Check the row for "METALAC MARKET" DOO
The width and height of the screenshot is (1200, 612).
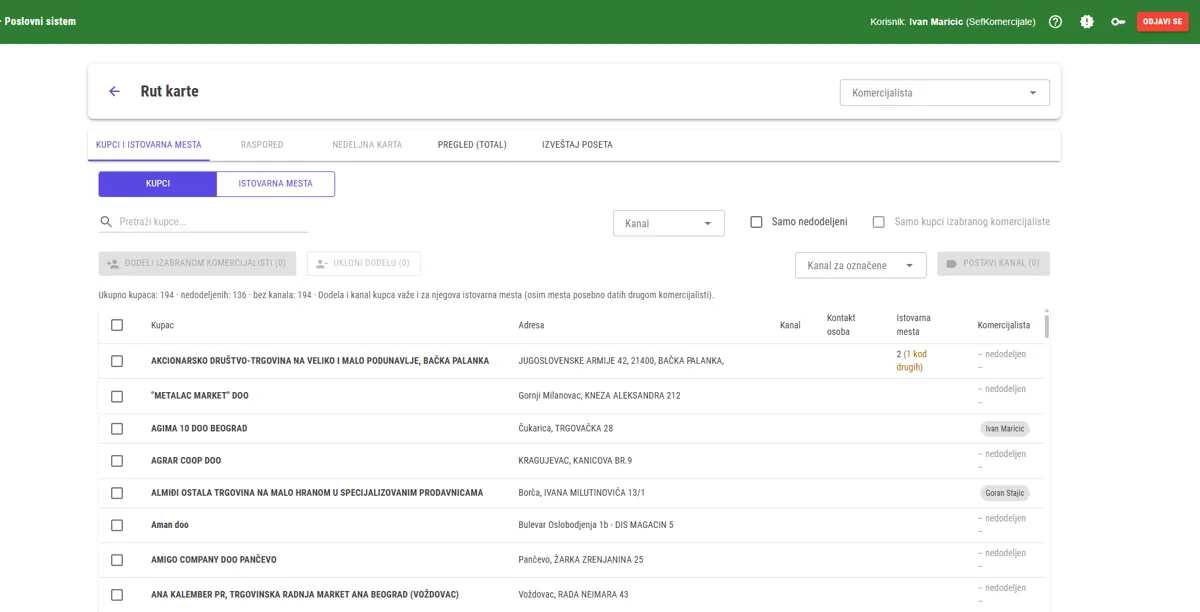(x=117, y=396)
